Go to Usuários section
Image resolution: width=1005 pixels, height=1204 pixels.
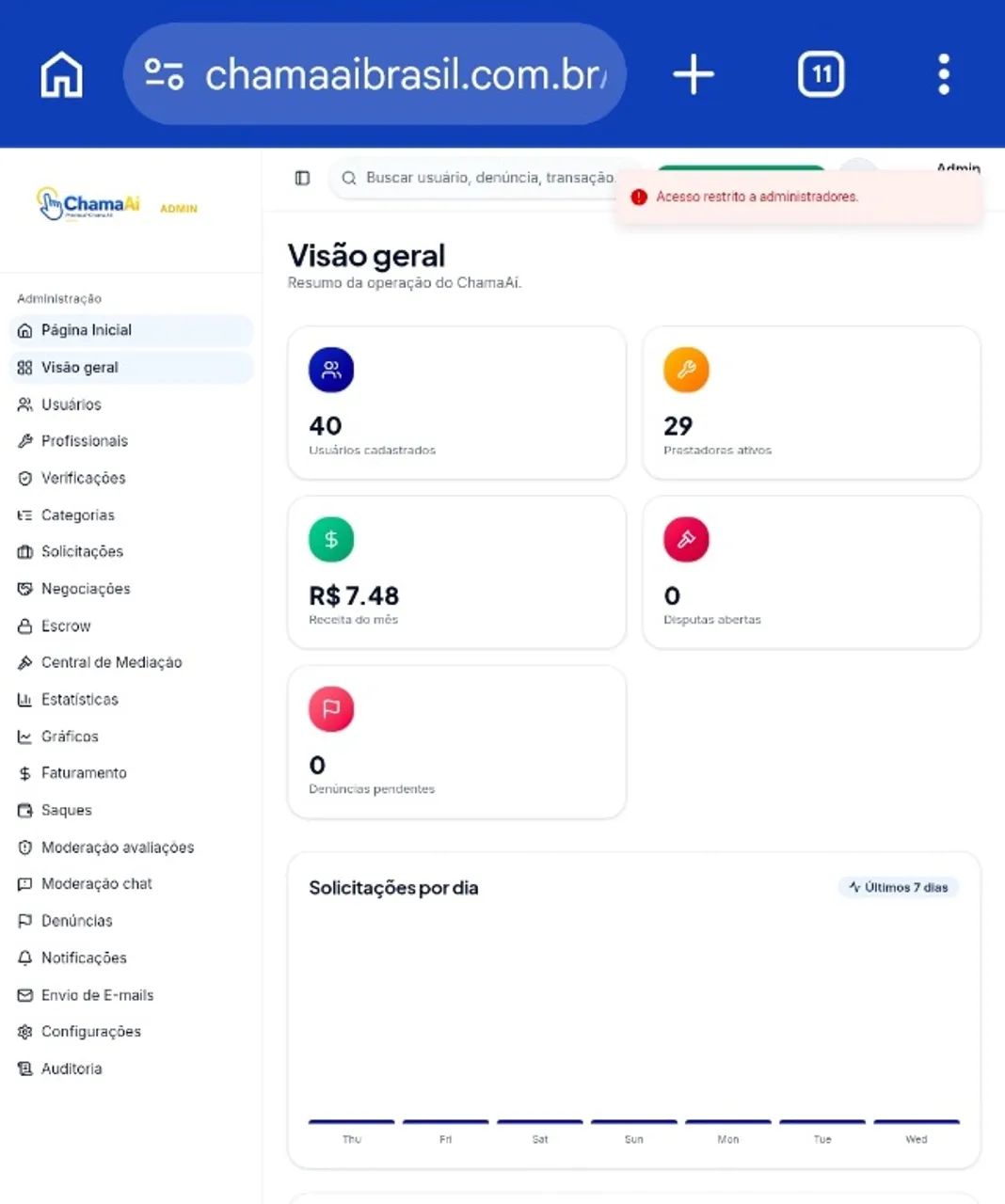pyautogui.click(x=132, y=404)
